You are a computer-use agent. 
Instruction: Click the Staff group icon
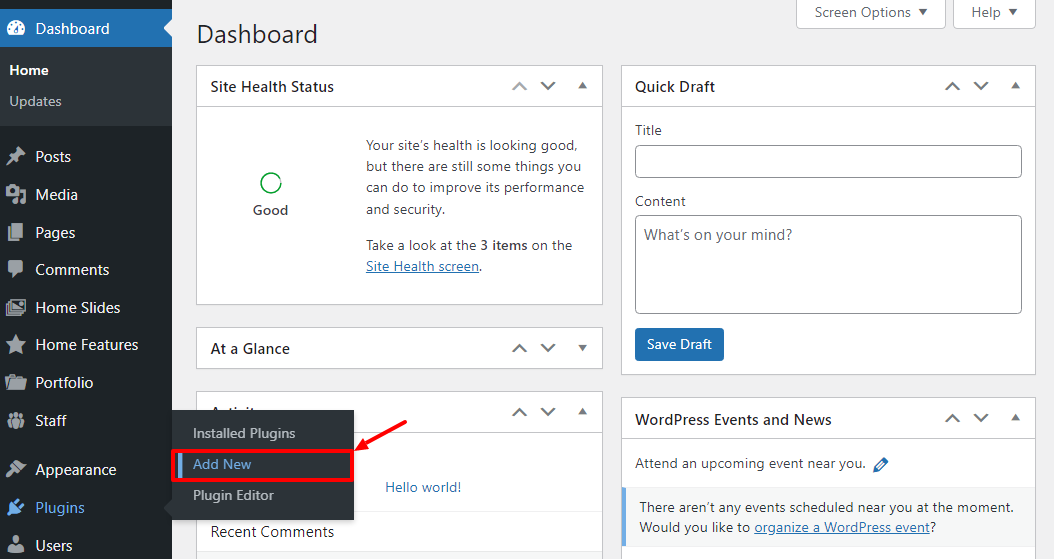click(x=16, y=420)
